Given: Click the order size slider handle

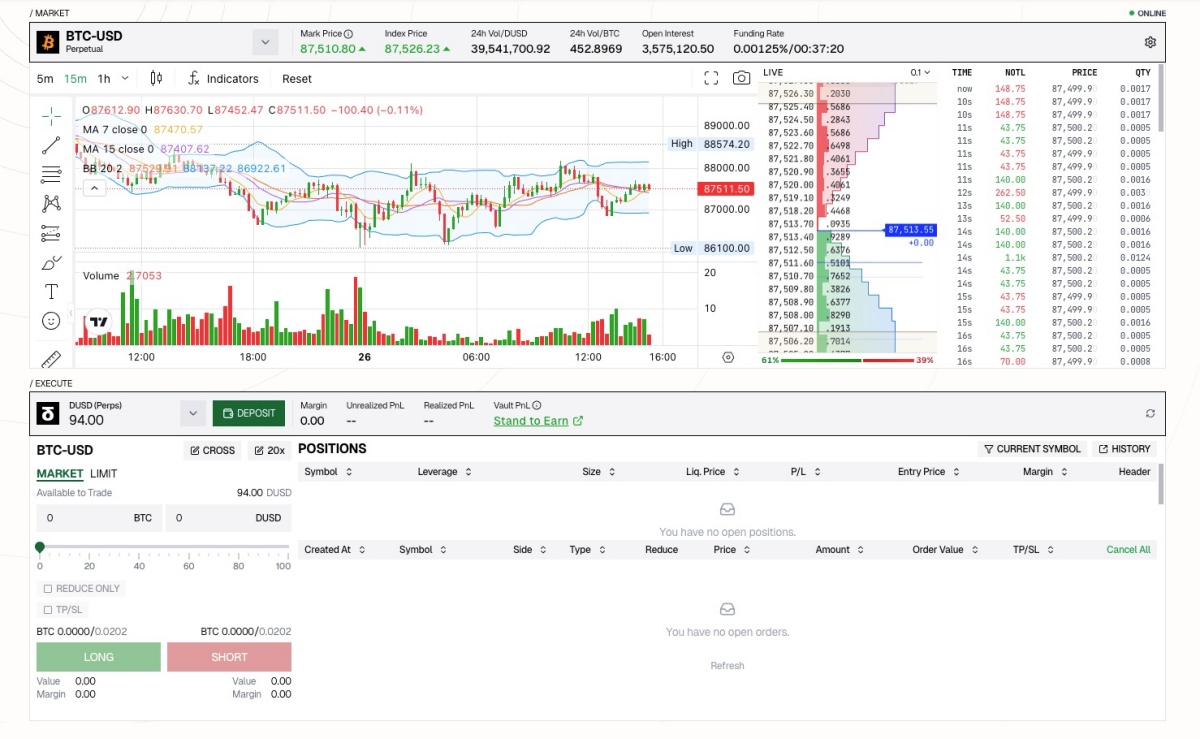Looking at the screenshot, I should [40, 547].
